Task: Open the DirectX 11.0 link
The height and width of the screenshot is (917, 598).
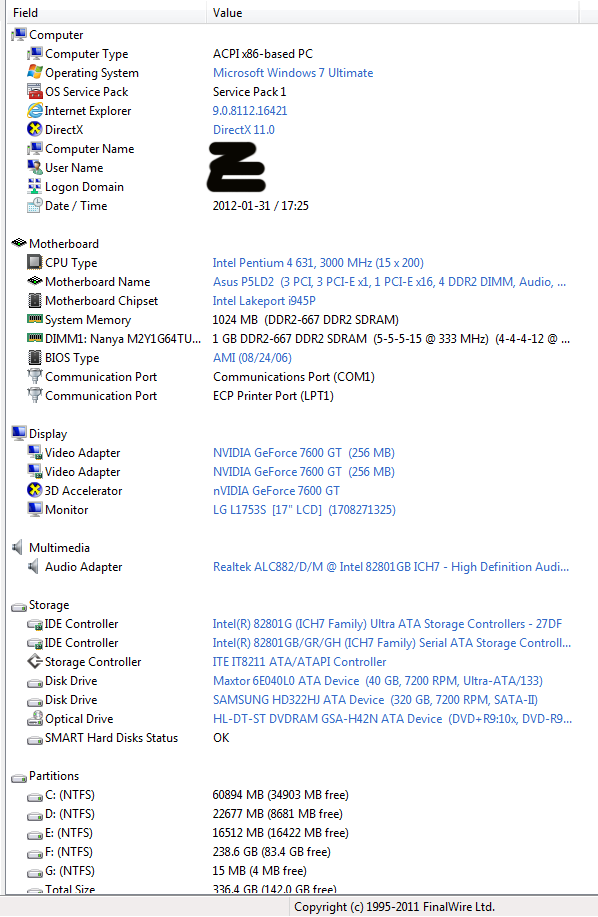Action: tap(244, 129)
